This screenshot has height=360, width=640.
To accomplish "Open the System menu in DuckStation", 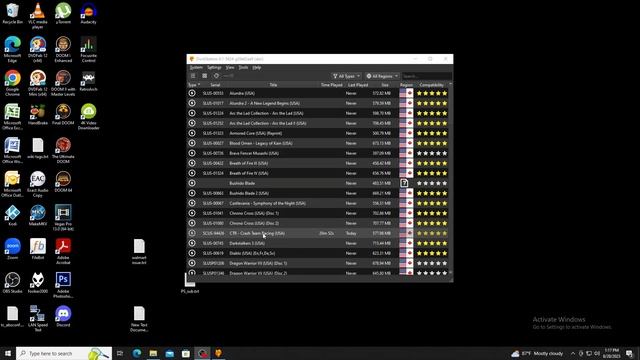I will pyautogui.click(x=196, y=67).
